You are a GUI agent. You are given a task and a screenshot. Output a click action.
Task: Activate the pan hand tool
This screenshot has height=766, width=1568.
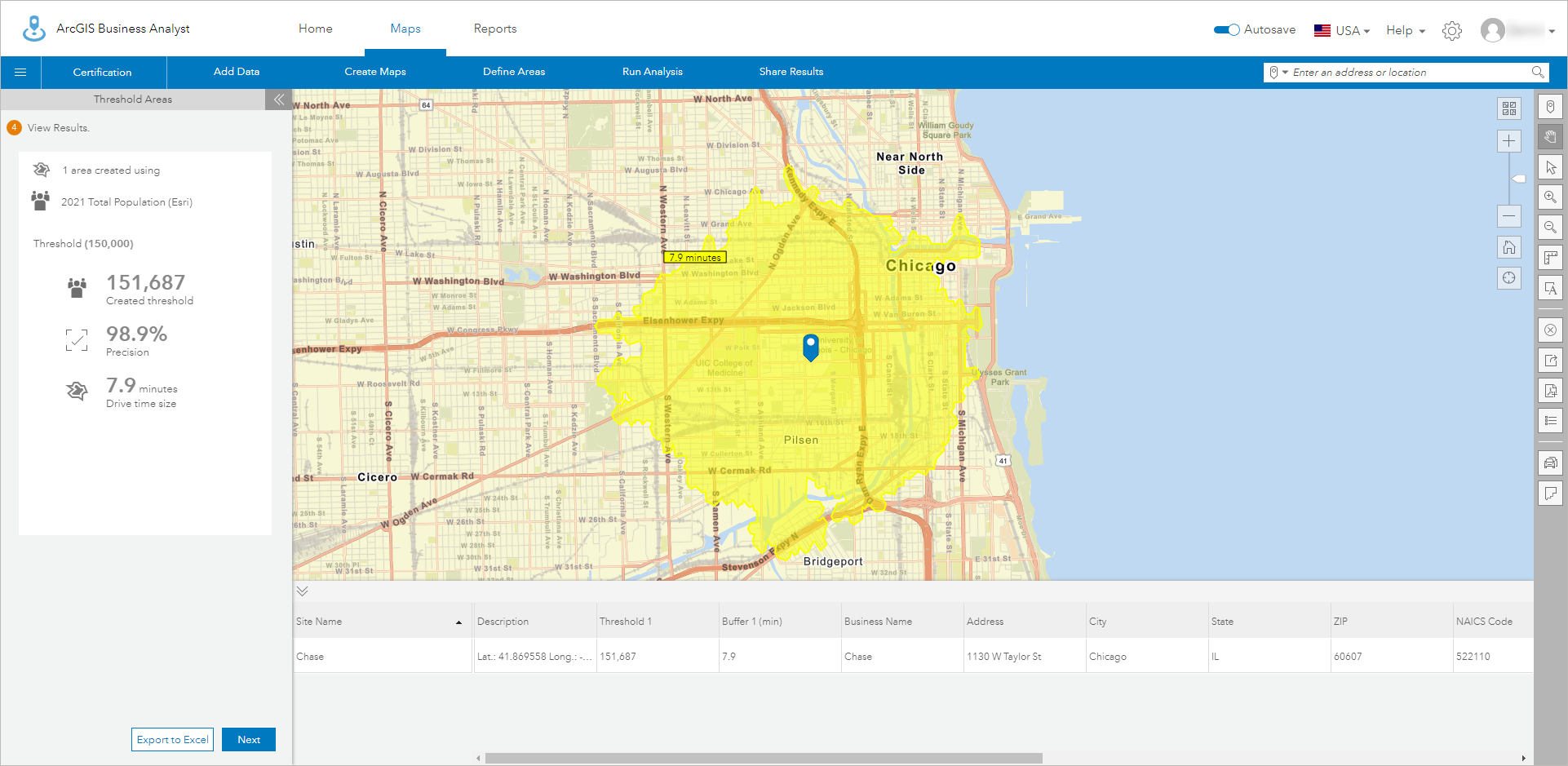[1551, 137]
